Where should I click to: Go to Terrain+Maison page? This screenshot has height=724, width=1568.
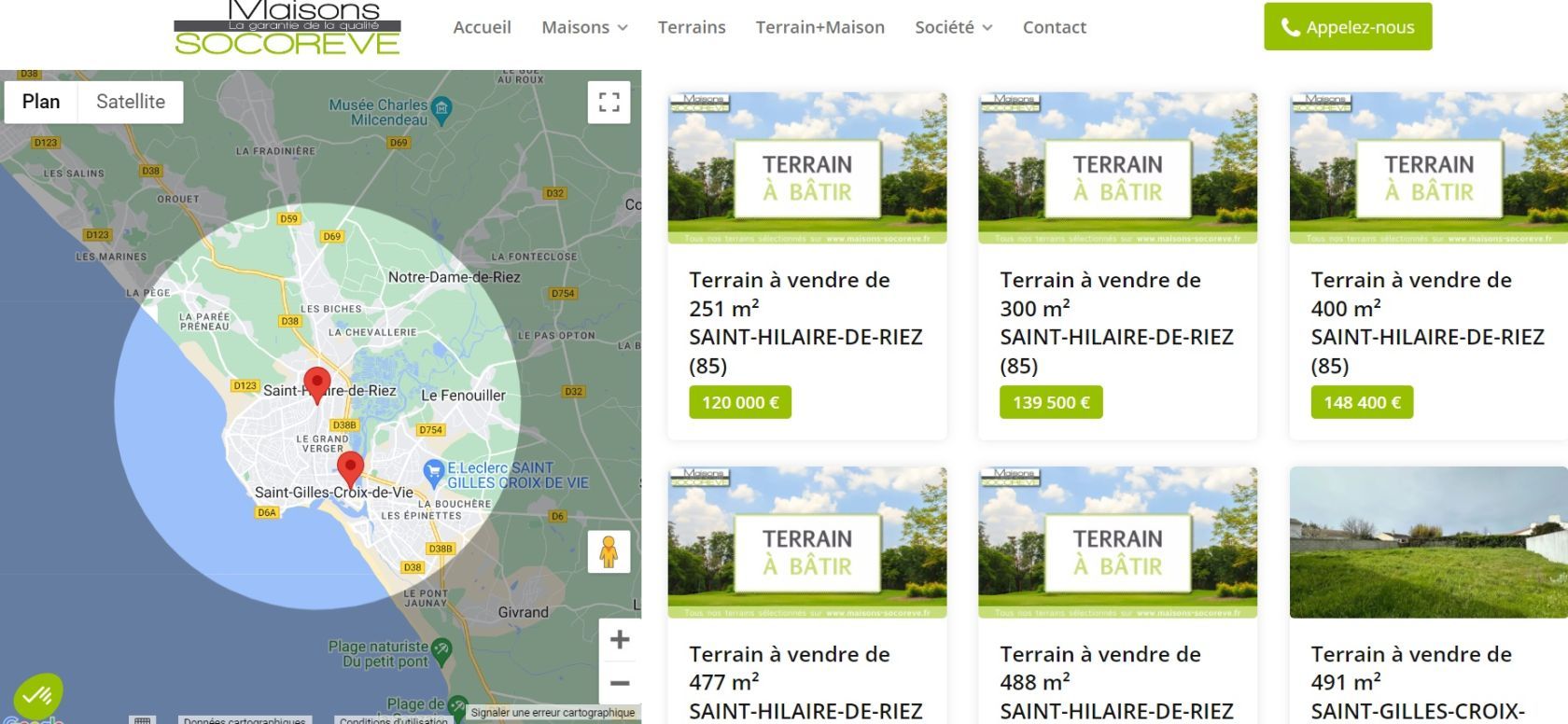click(x=819, y=27)
